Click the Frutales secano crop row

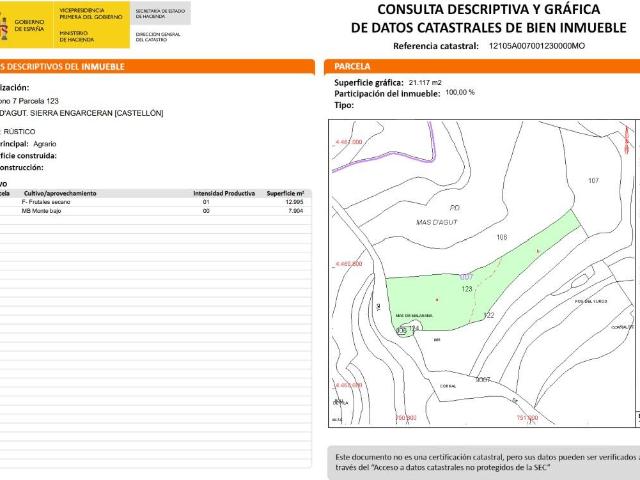coord(155,202)
